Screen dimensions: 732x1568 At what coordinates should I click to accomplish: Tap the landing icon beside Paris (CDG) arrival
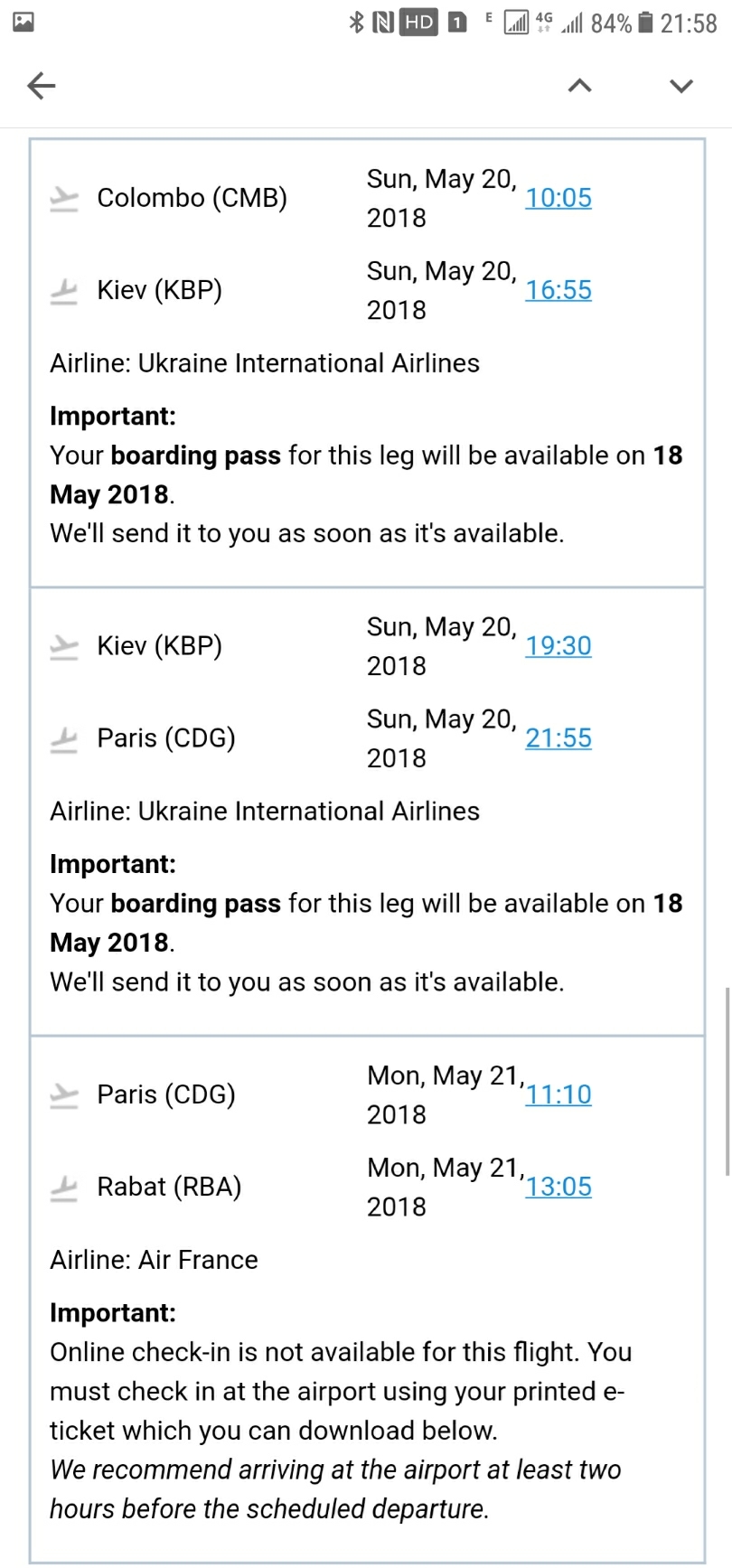(x=63, y=739)
